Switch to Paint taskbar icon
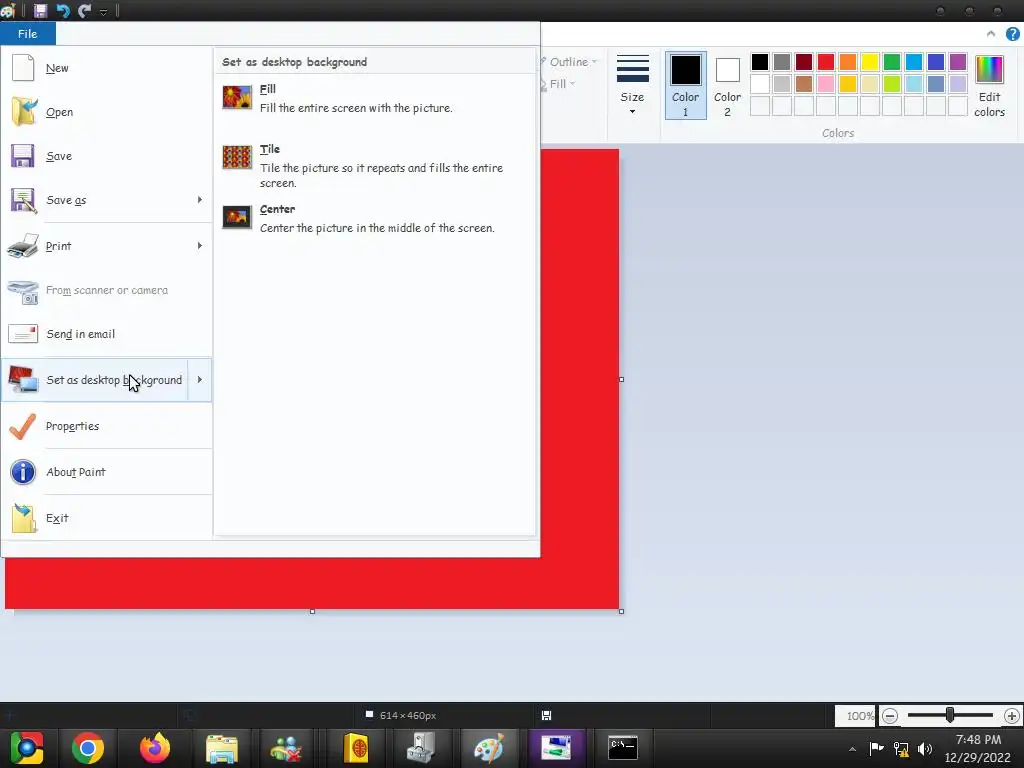1024x768 pixels. pyautogui.click(x=488, y=748)
